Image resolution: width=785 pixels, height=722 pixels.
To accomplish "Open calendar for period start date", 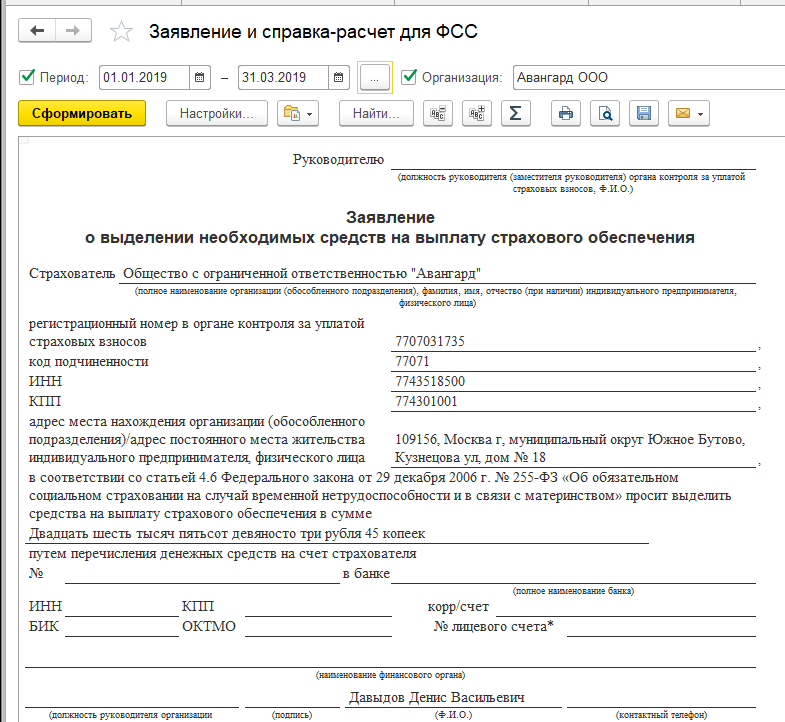I will point(201,77).
